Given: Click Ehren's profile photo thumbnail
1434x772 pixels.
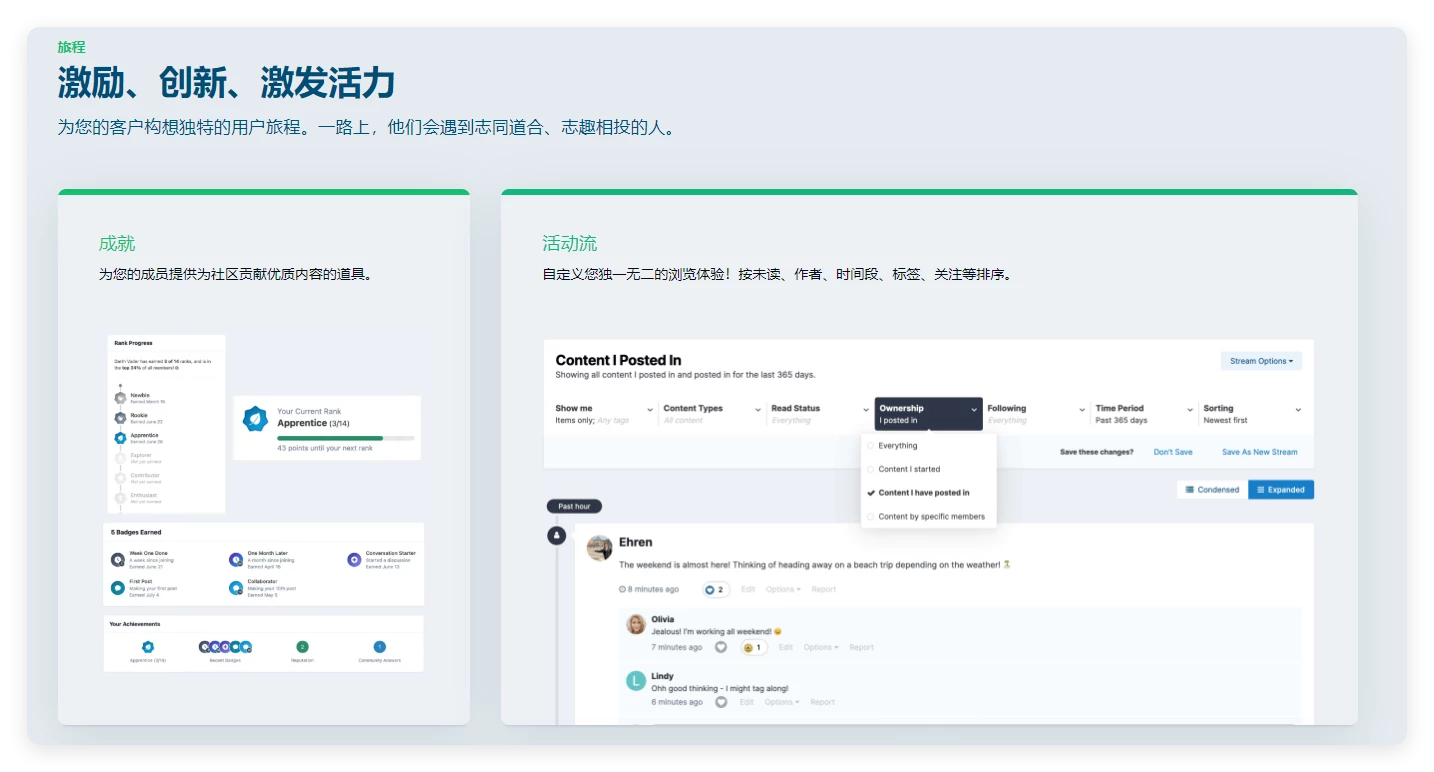Looking at the screenshot, I should (x=600, y=548).
